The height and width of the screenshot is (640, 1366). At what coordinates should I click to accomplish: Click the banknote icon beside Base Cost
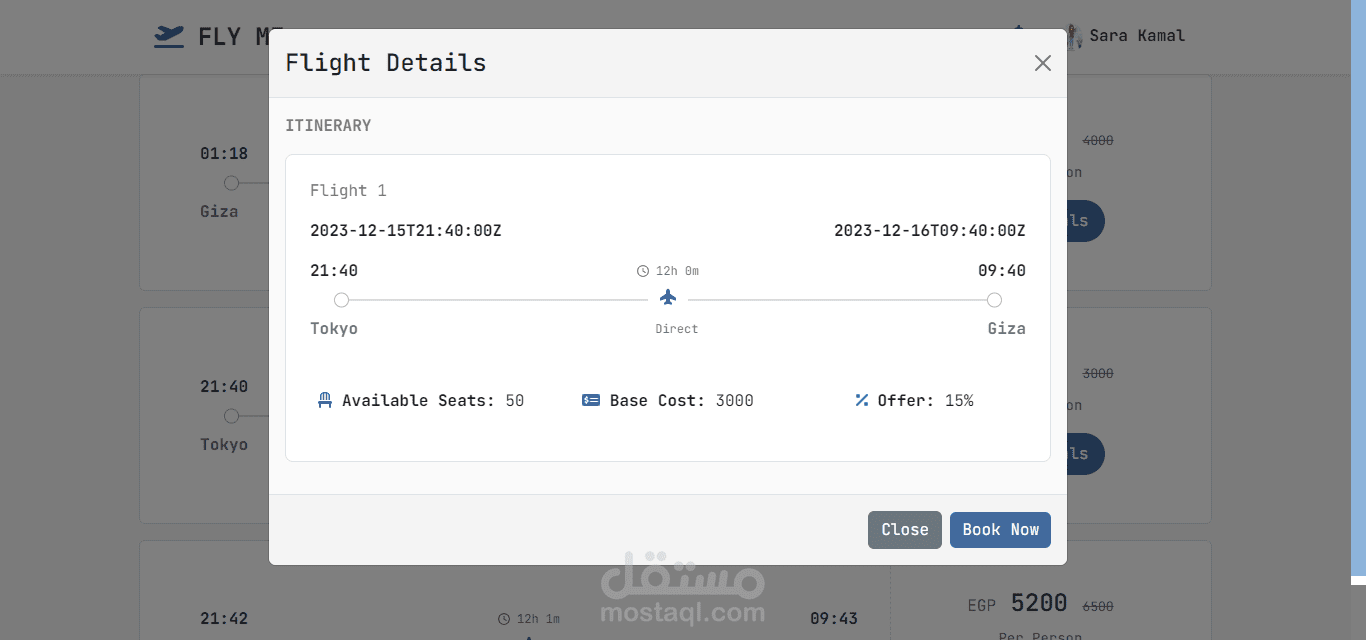pos(591,400)
